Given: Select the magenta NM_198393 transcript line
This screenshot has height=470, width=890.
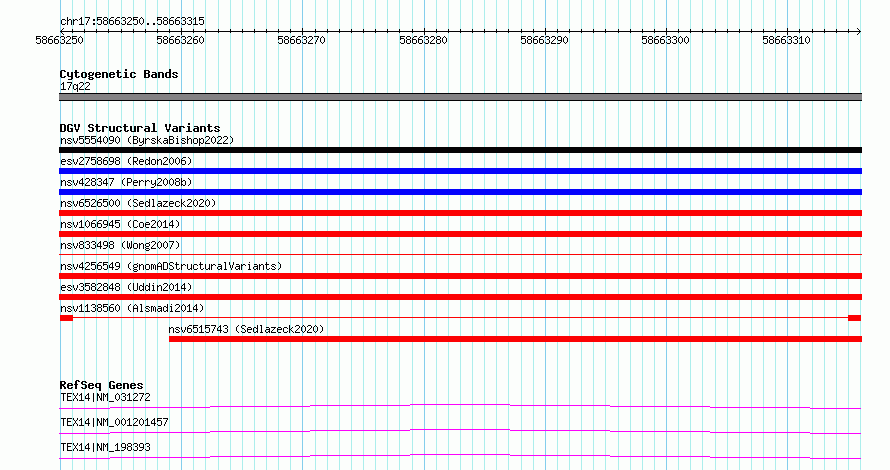Looking at the screenshot, I should coord(460,456).
